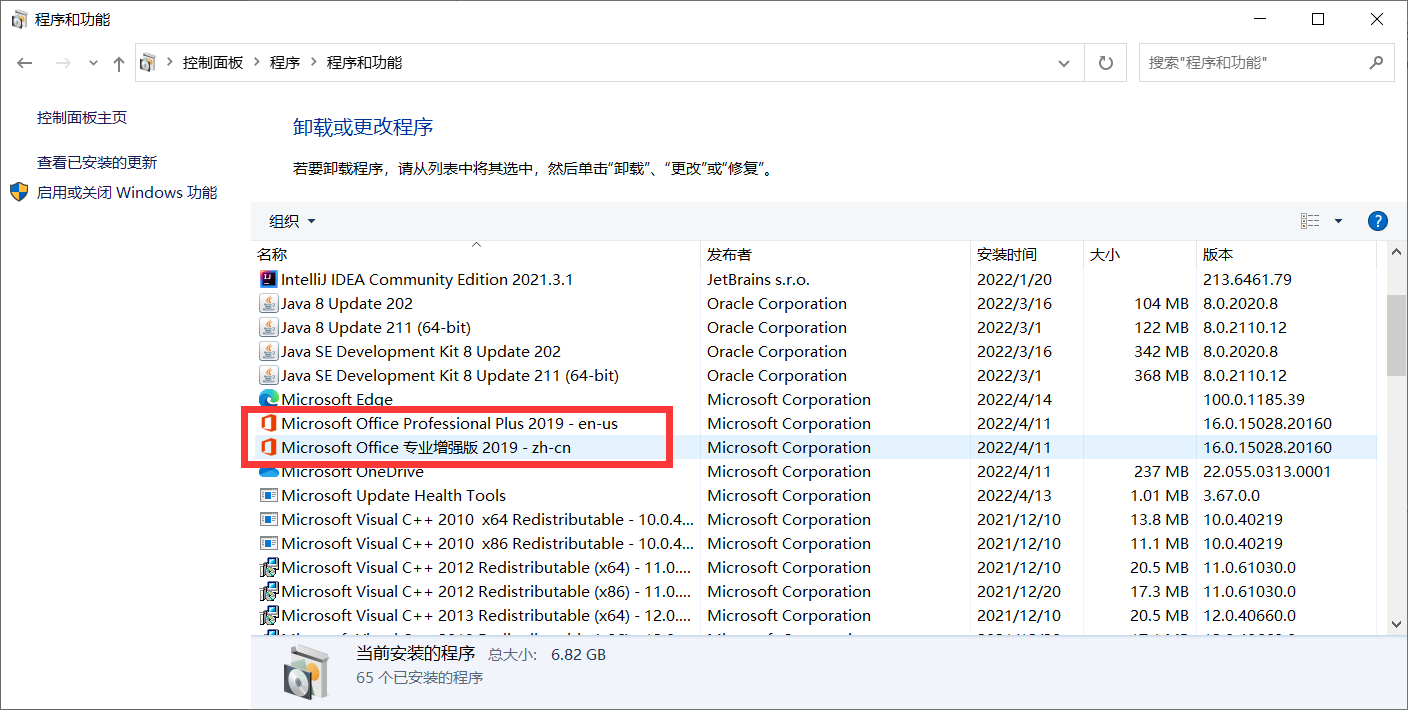Click the blue help question mark icon
This screenshot has height=710, width=1408.
click(1377, 221)
